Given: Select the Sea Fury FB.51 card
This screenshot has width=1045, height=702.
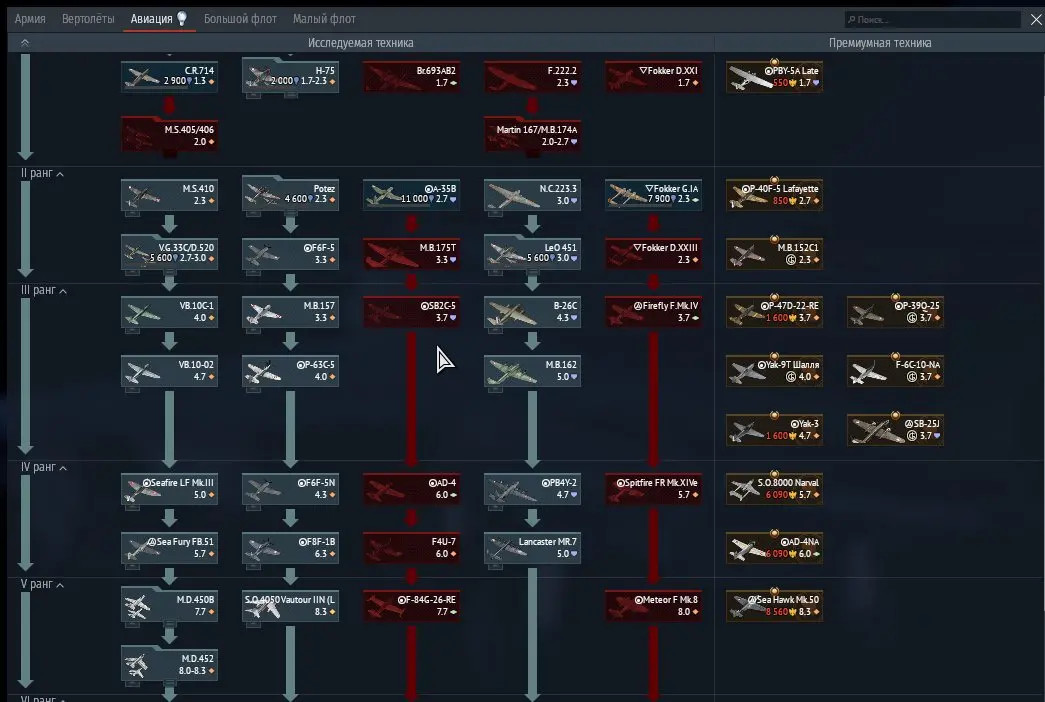Looking at the screenshot, I should pyautogui.click(x=169, y=547).
